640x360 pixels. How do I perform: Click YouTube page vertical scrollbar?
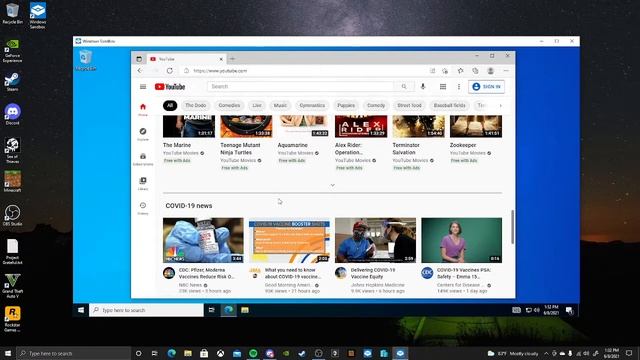point(512,227)
